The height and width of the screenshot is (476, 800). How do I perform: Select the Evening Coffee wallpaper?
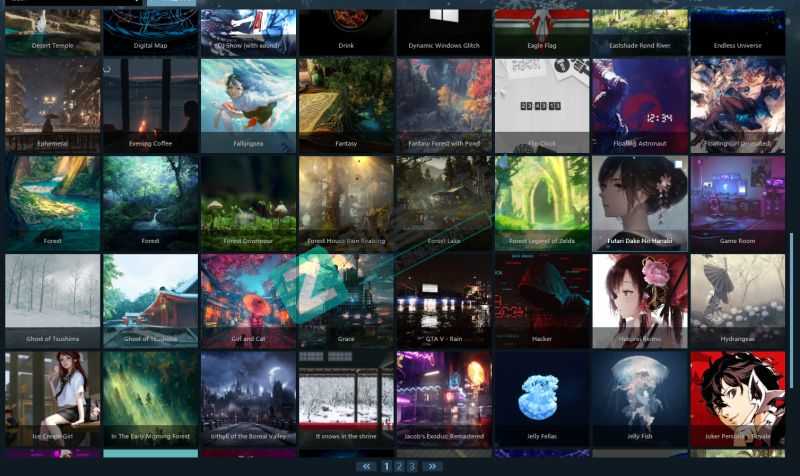[x=150, y=105]
